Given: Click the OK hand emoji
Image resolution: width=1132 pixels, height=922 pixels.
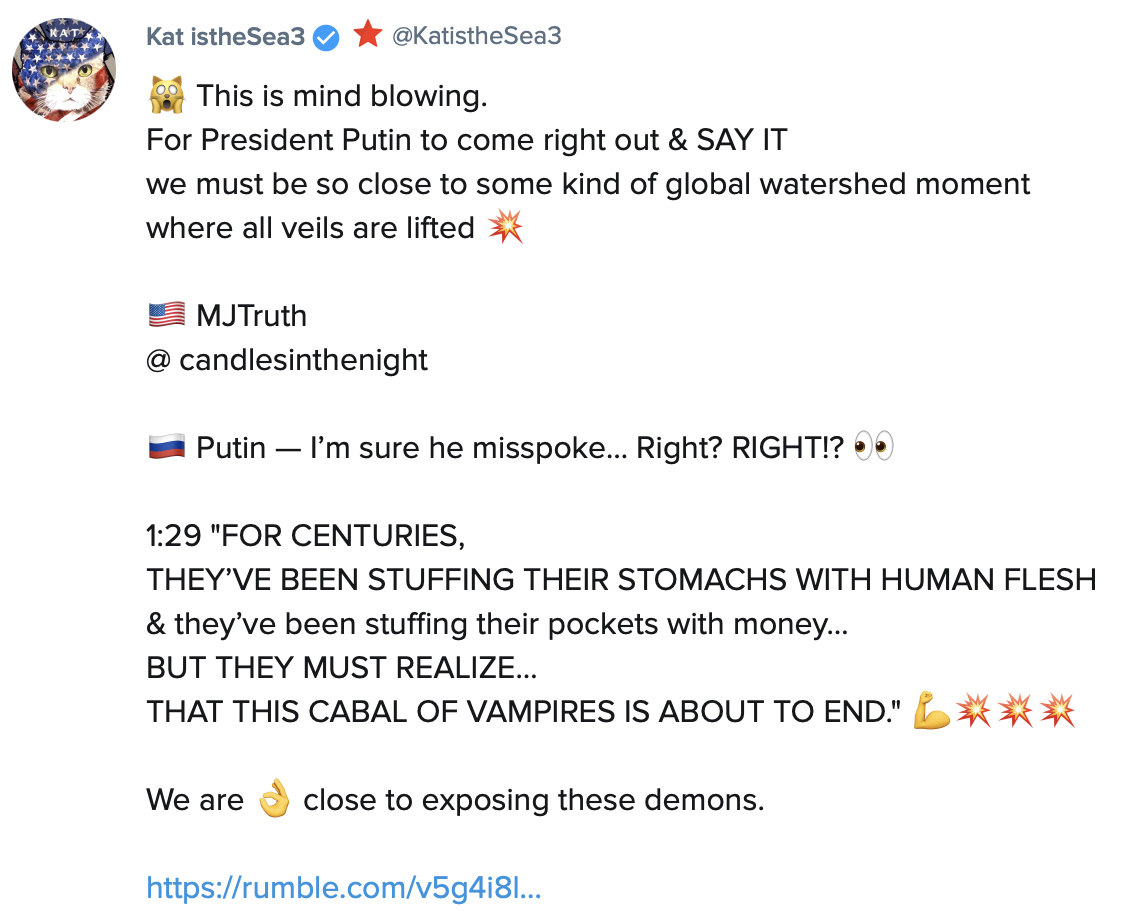Looking at the screenshot, I should (273, 800).
